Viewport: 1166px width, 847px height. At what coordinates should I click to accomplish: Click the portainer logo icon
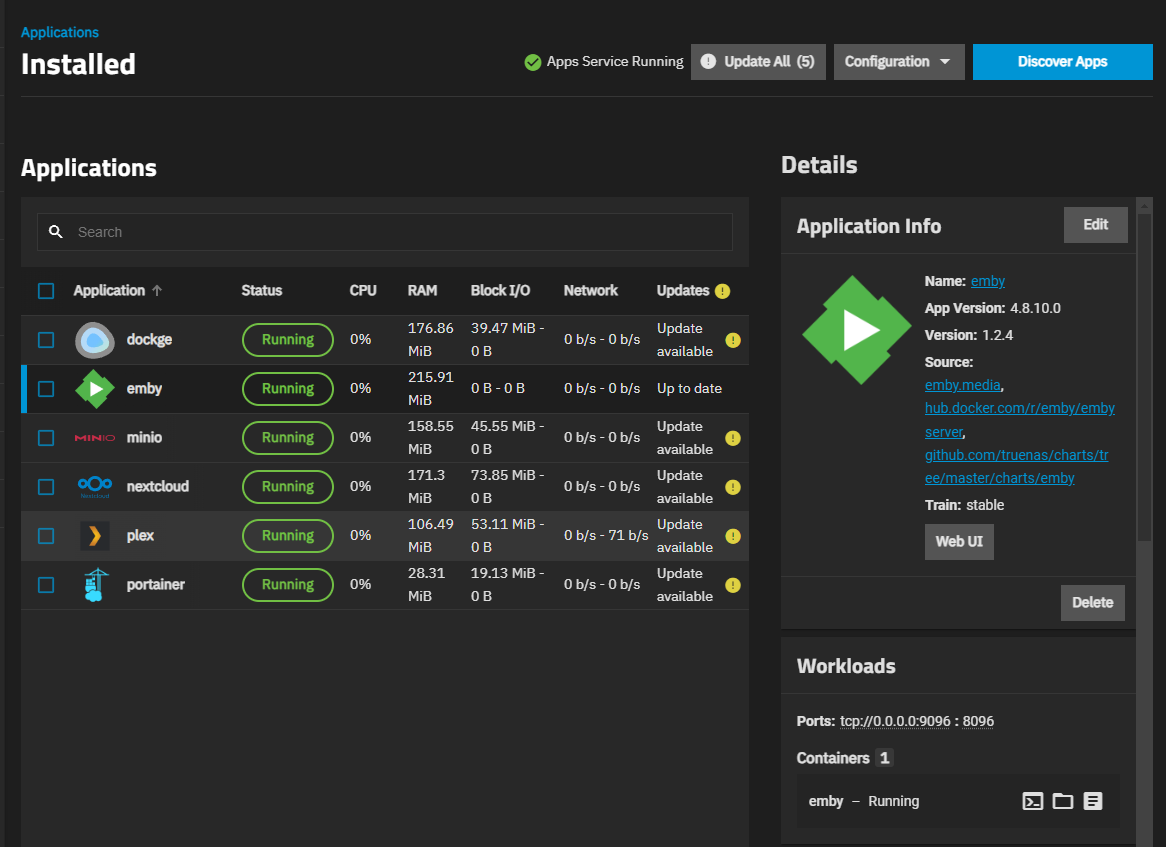(95, 585)
